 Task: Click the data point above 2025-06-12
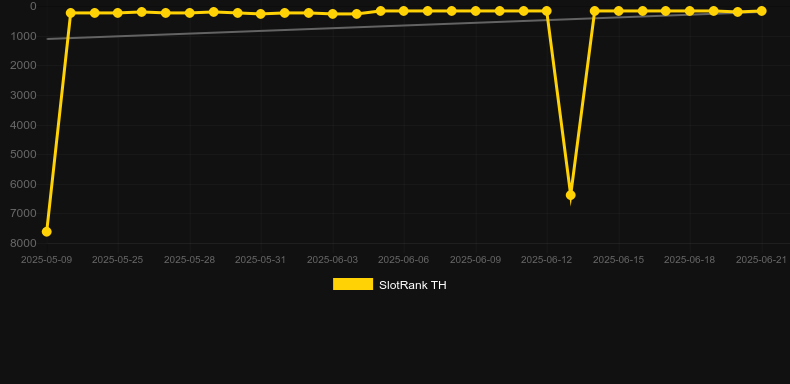click(547, 11)
